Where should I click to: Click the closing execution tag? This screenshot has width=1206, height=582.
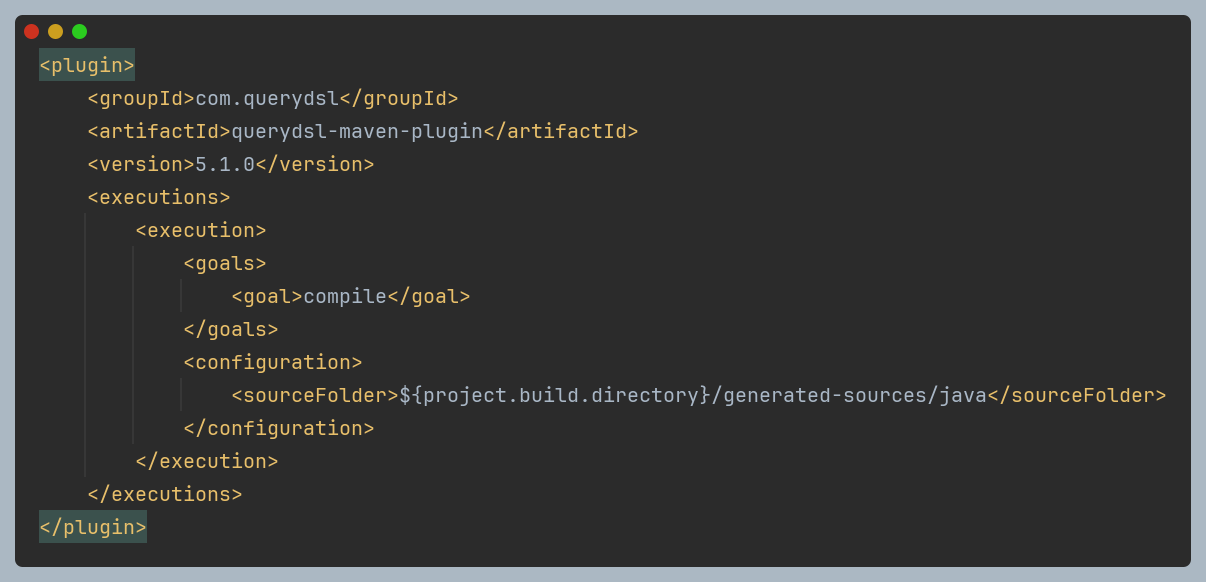click(207, 461)
